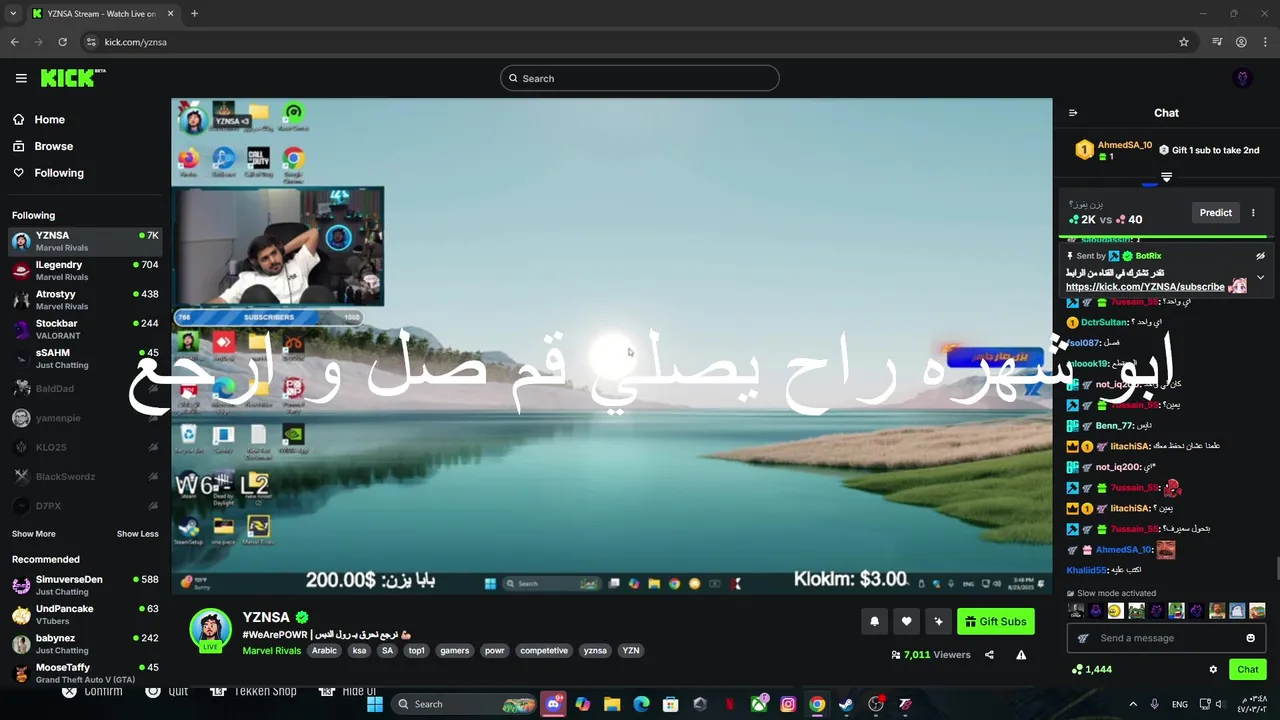1280x720 pixels.
Task: Collapse the chat panel with arrow icon
Action: (1073, 113)
